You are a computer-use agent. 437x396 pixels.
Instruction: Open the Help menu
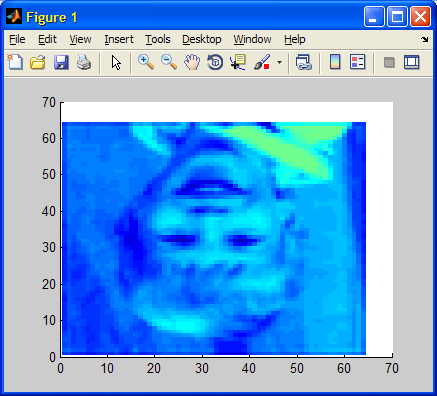[x=295, y=39]
